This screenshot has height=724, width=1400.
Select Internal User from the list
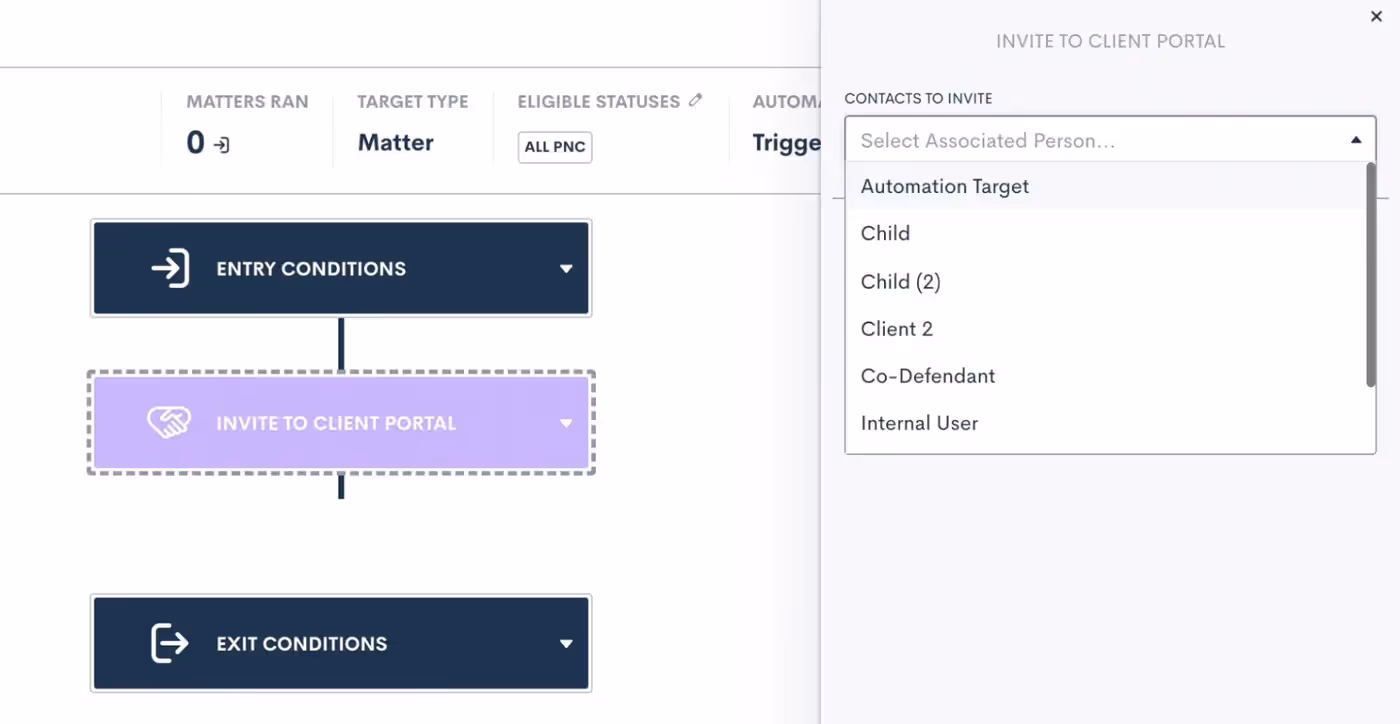coord(1106,423)
